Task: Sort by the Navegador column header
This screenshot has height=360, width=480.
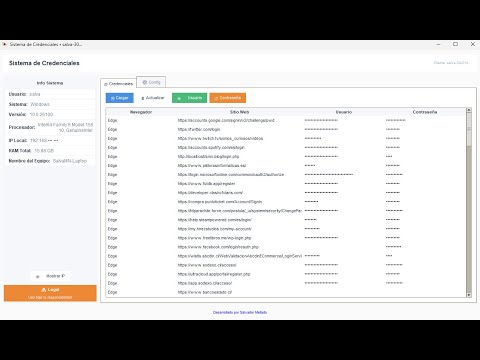Action: (x=141, y=112)
